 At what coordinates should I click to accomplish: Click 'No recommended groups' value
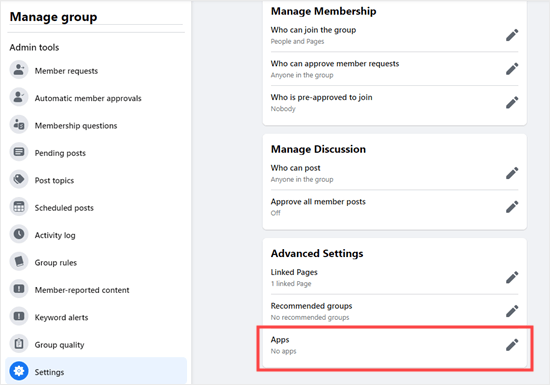[310, 317]
